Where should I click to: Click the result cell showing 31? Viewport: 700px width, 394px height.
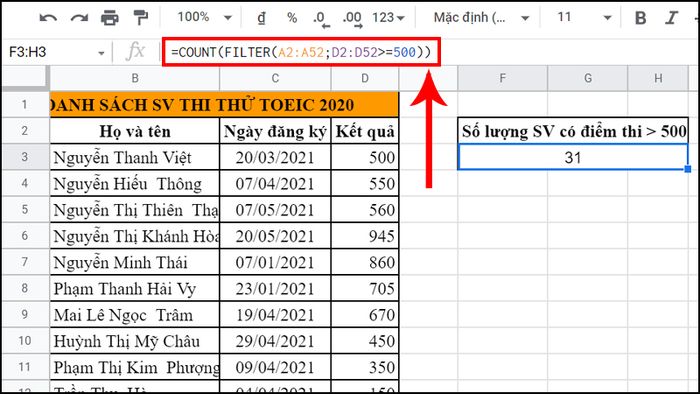click(x=573, y=157)
